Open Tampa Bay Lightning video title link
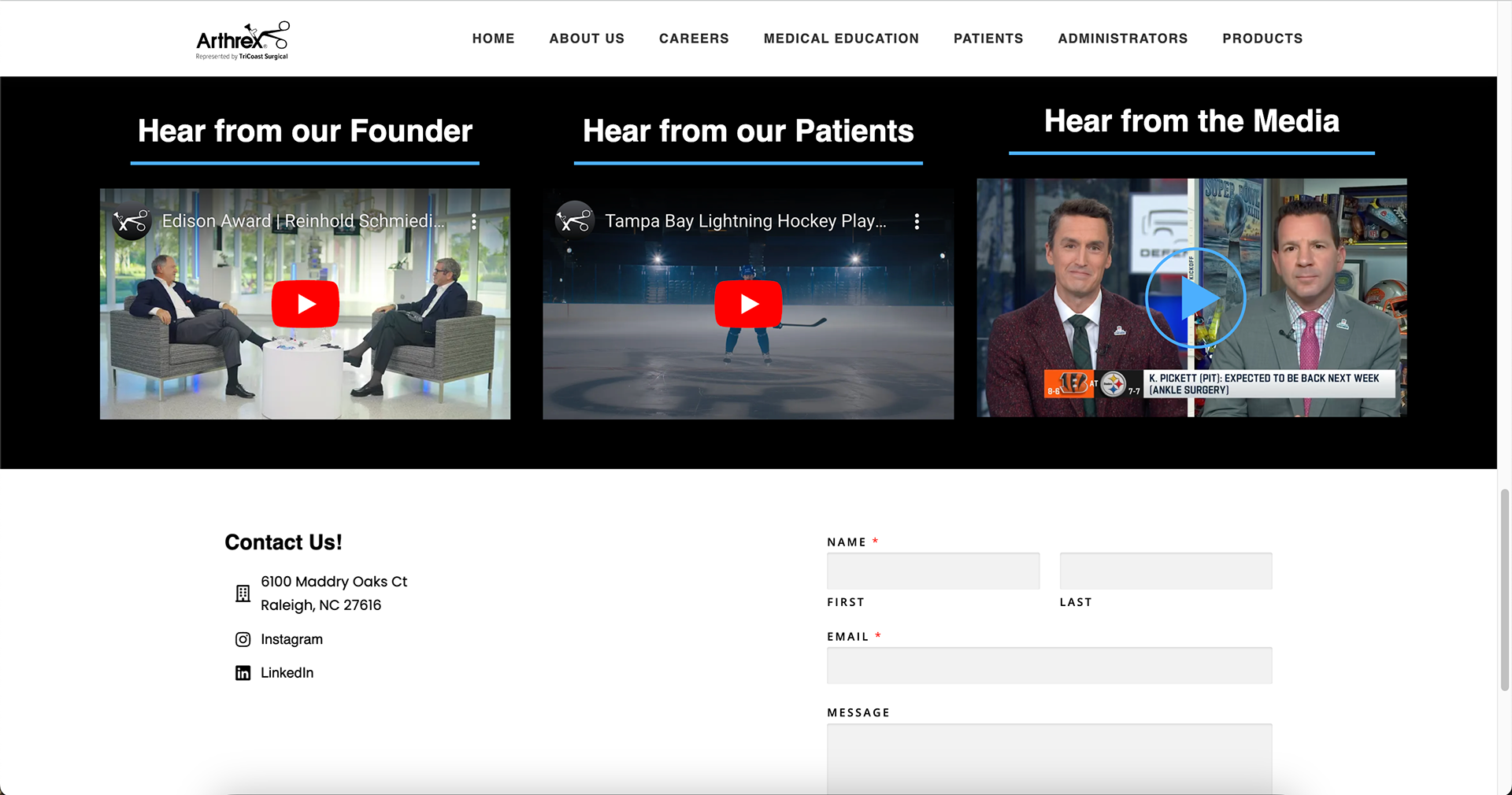 click(746, 221)
